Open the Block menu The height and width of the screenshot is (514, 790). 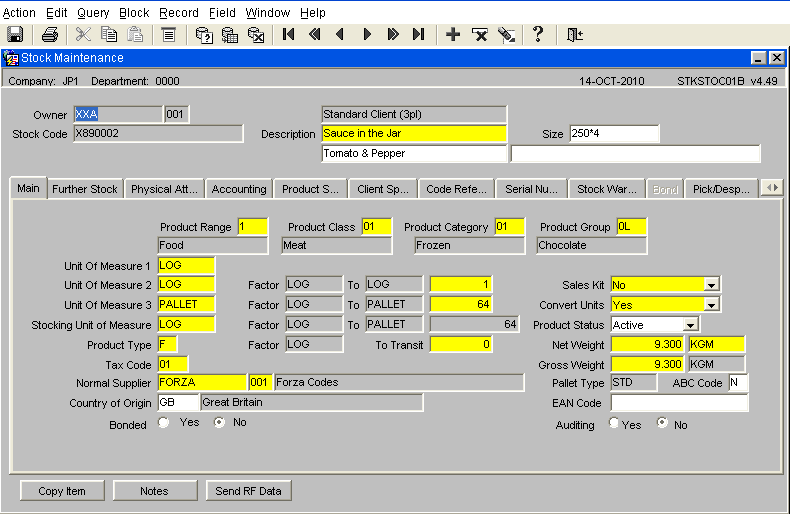[x=134, y=13]
